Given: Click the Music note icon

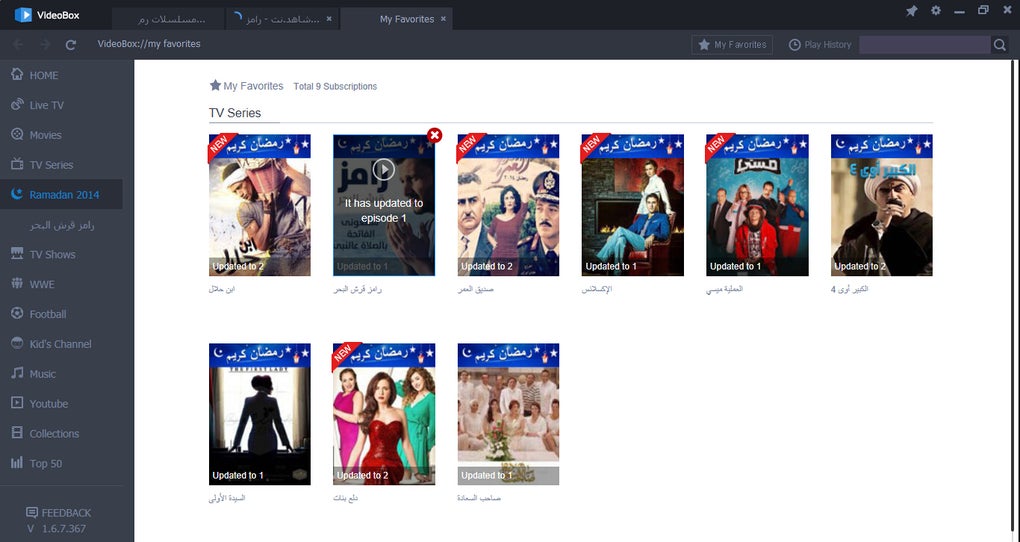Looking at the screenshot, I should (x=17, y=373).
